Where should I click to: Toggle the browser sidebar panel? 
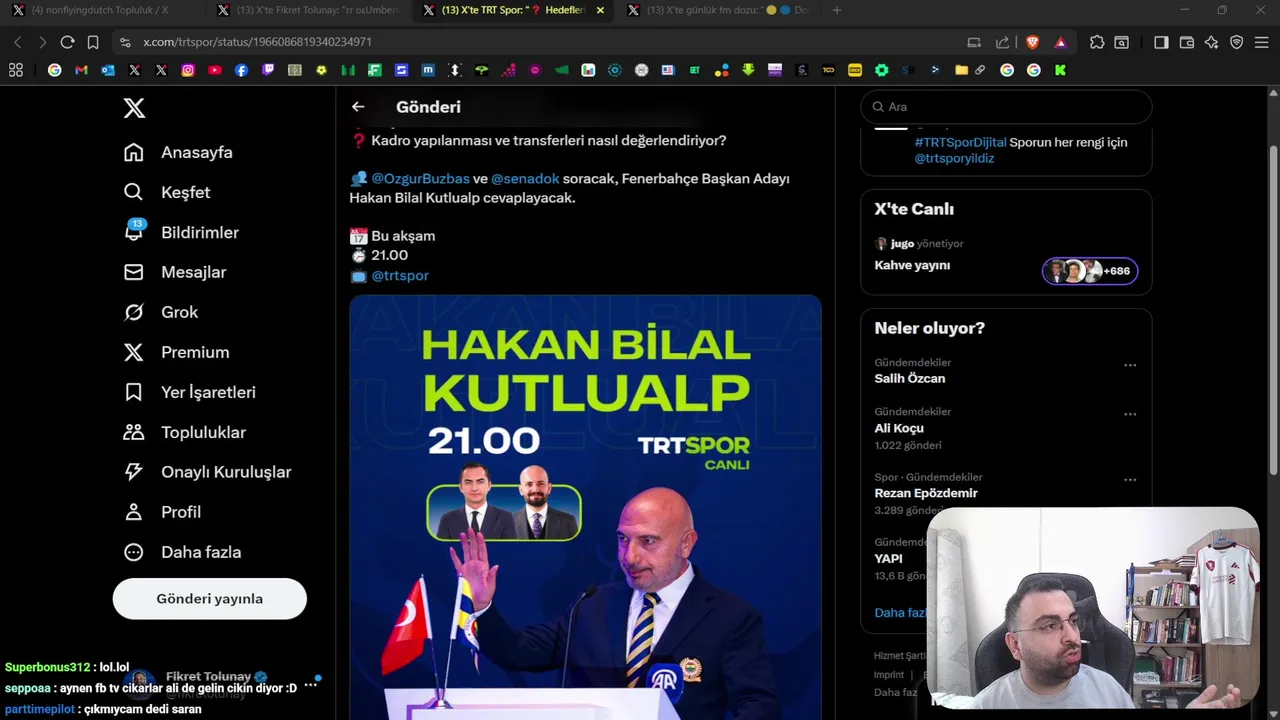[1161, 42]
